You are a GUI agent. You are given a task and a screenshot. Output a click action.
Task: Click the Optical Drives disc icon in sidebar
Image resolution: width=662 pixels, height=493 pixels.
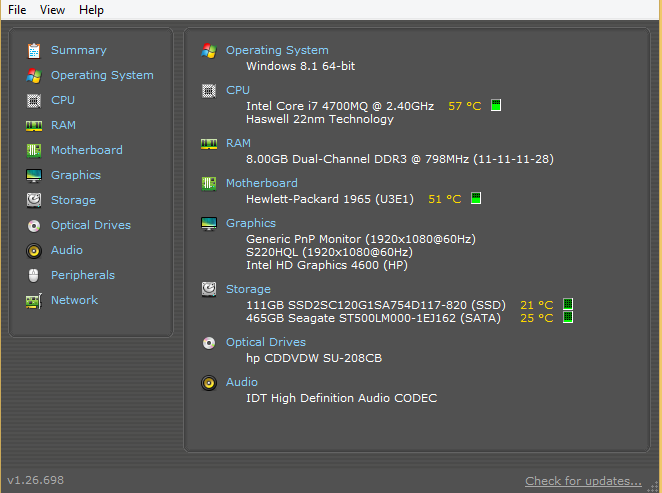click(34, 225)
